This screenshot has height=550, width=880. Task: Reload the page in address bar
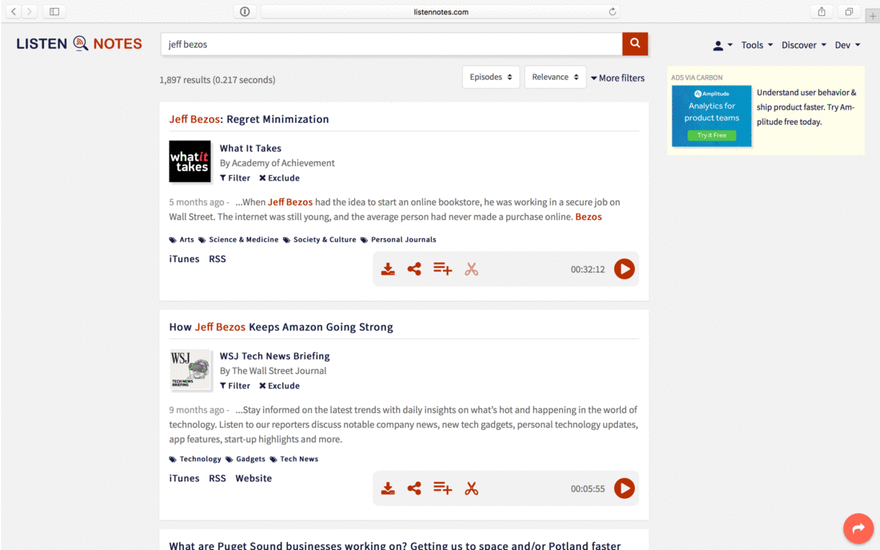pos(612,11)
